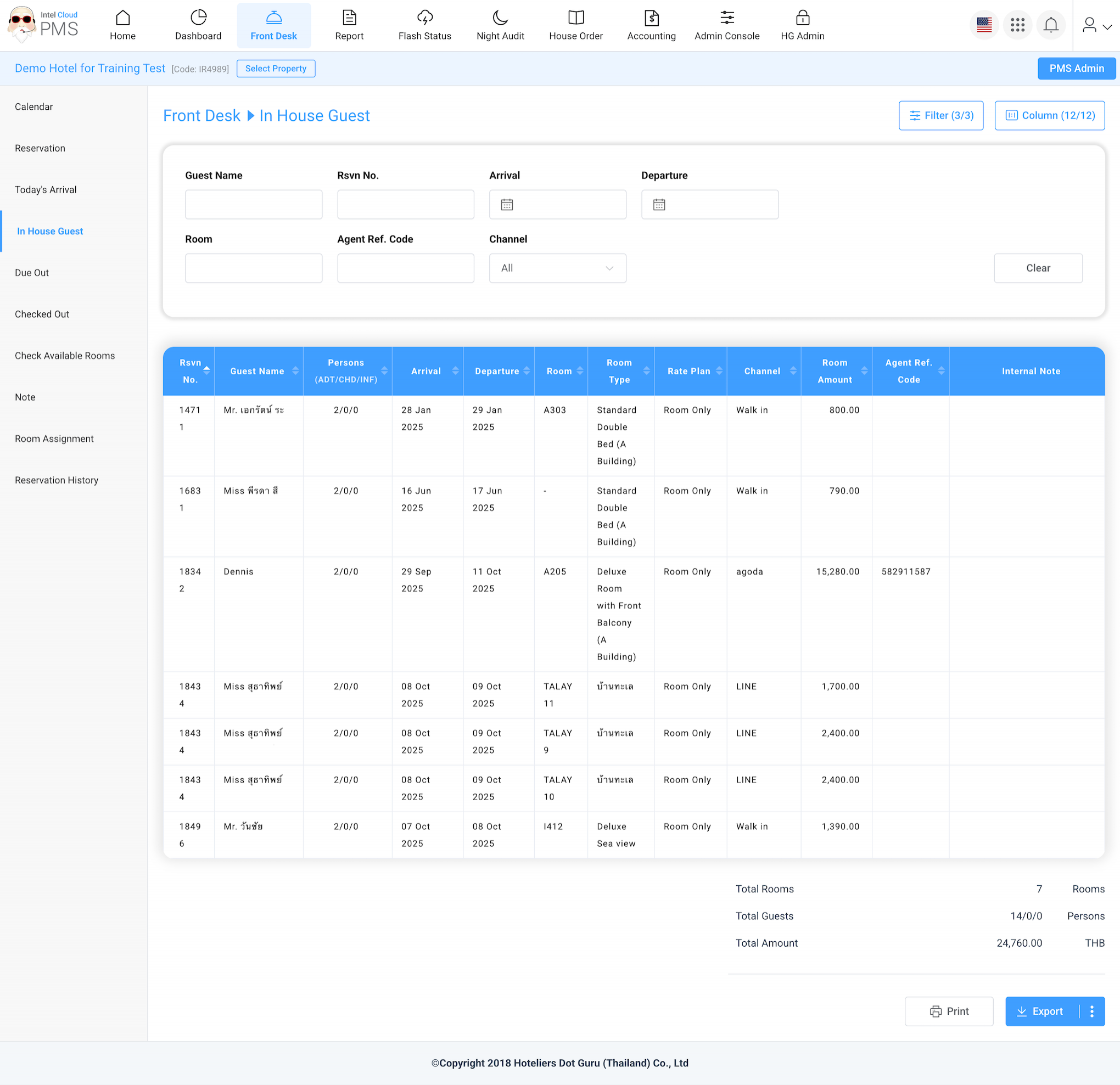The height and width of the screenshot is (1085, 1120).
Task: Open Room Assignment in sidebar
Action: 54,439
